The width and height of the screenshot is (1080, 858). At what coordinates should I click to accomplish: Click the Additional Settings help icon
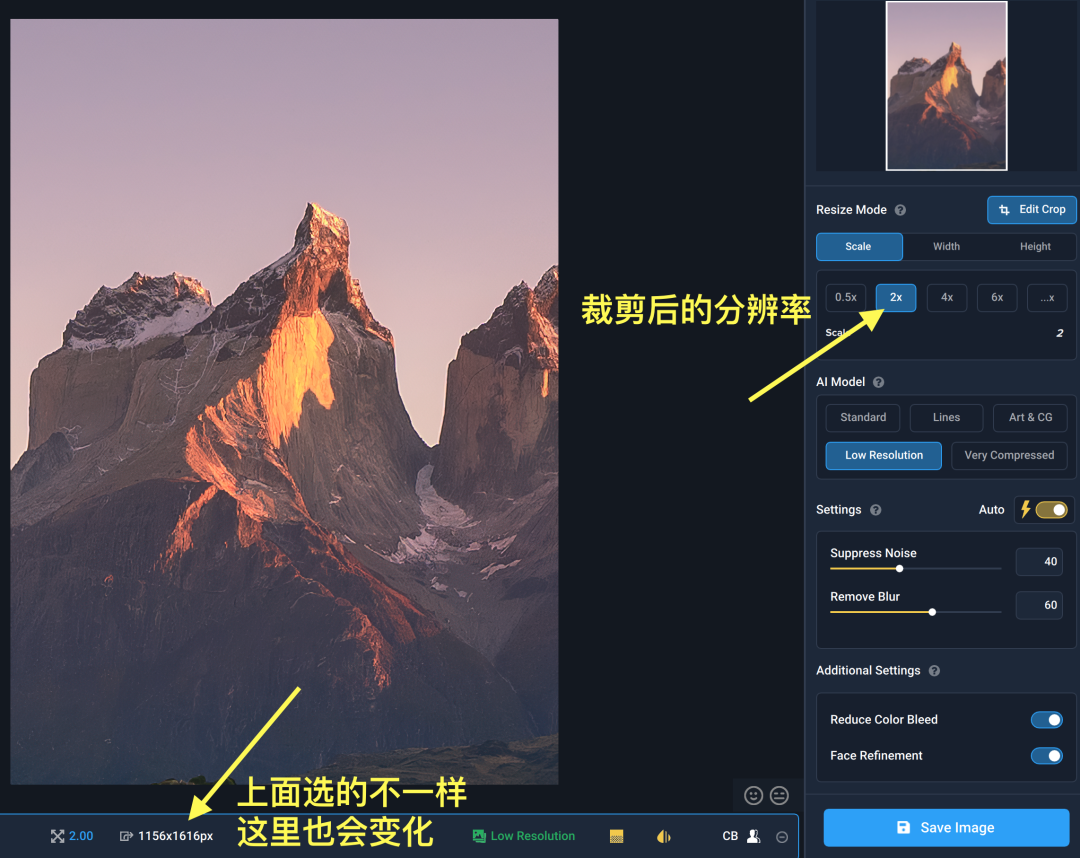click(x=934, y=671)
